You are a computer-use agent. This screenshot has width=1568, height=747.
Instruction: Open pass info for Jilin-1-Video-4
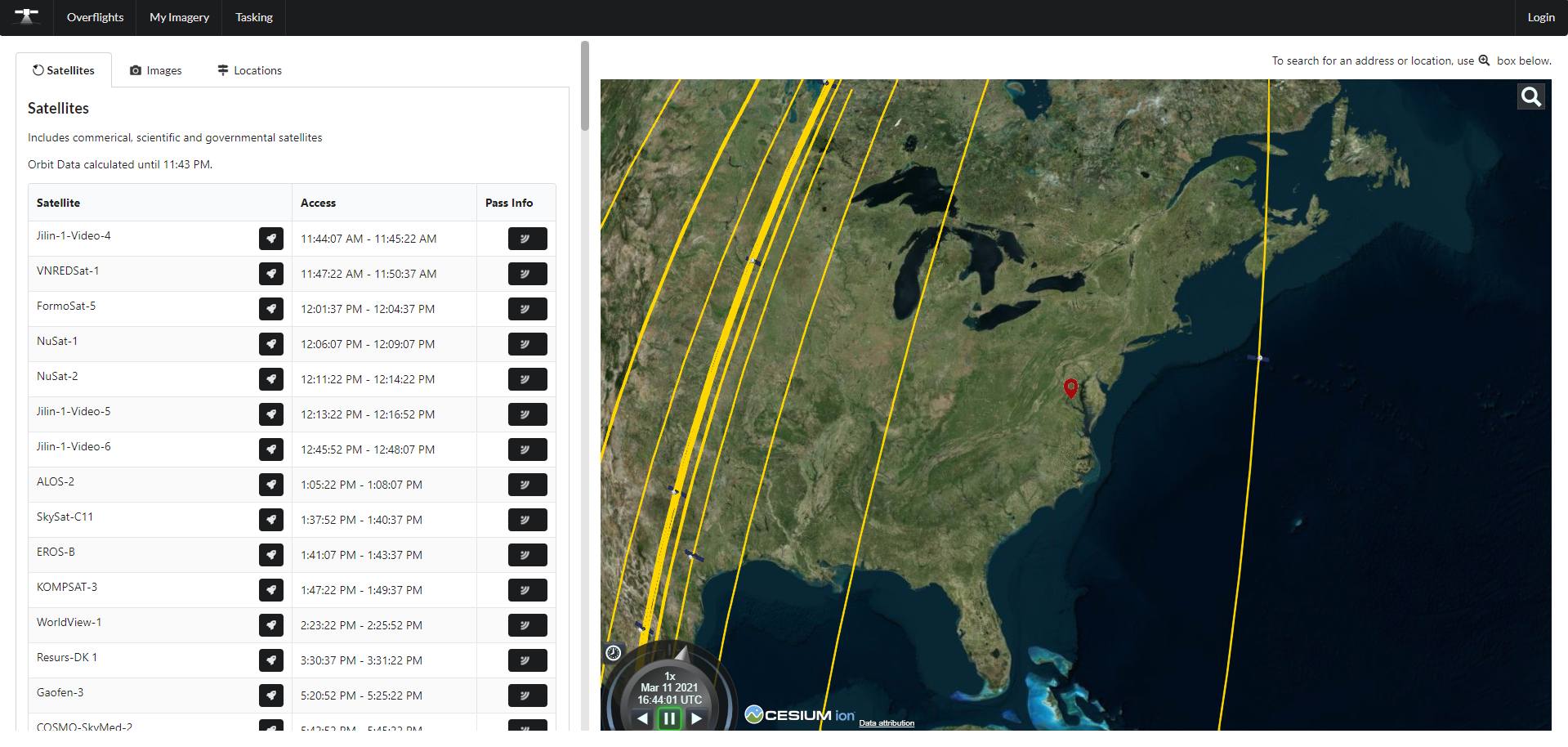tap(527, 239)
